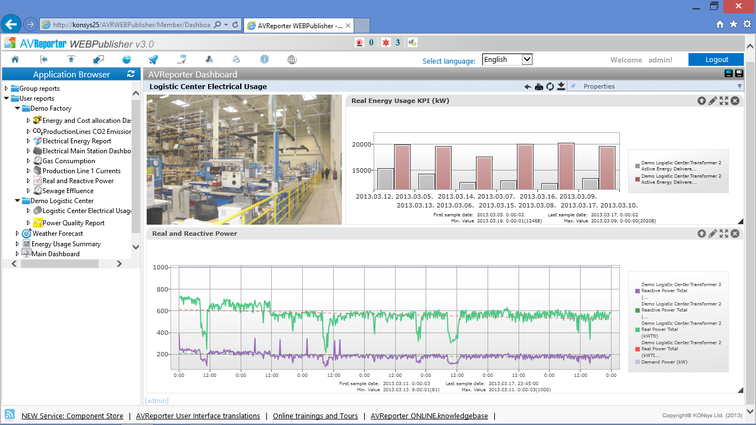Click the Application Browser horizontal scrollbar
Image resolution: width=756 pixels, height=425 pixels.
coord(60,264)
